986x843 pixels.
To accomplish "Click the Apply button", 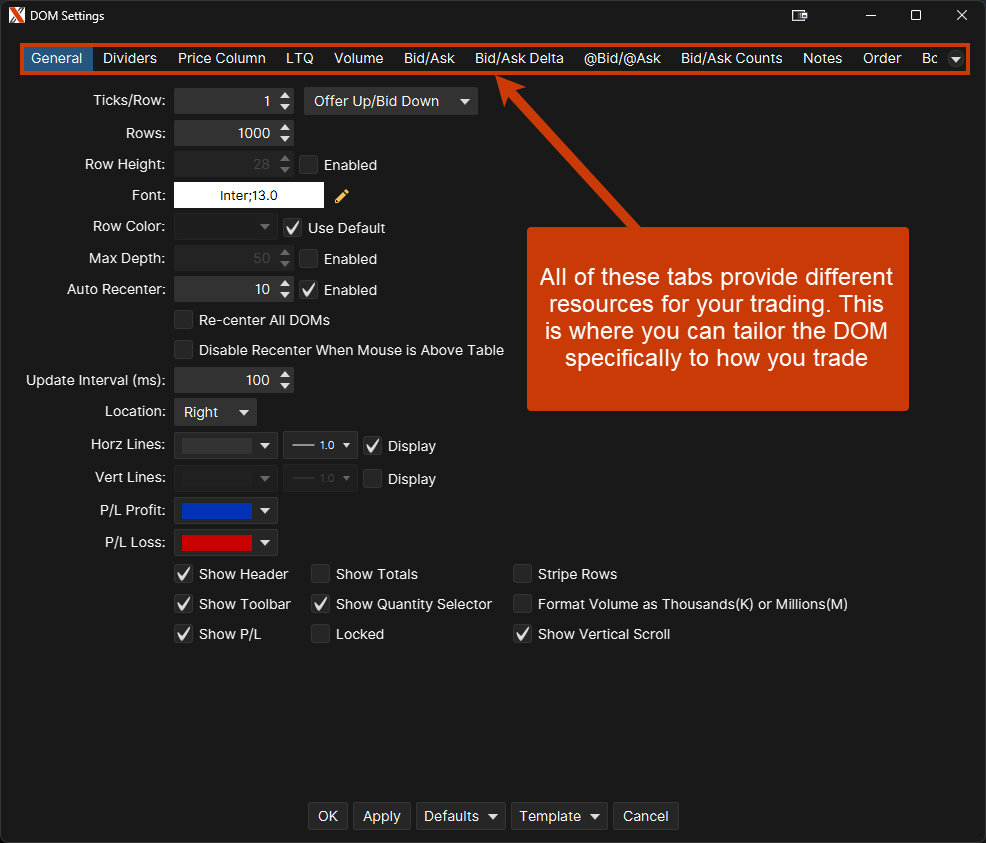I will coord(381,816).
